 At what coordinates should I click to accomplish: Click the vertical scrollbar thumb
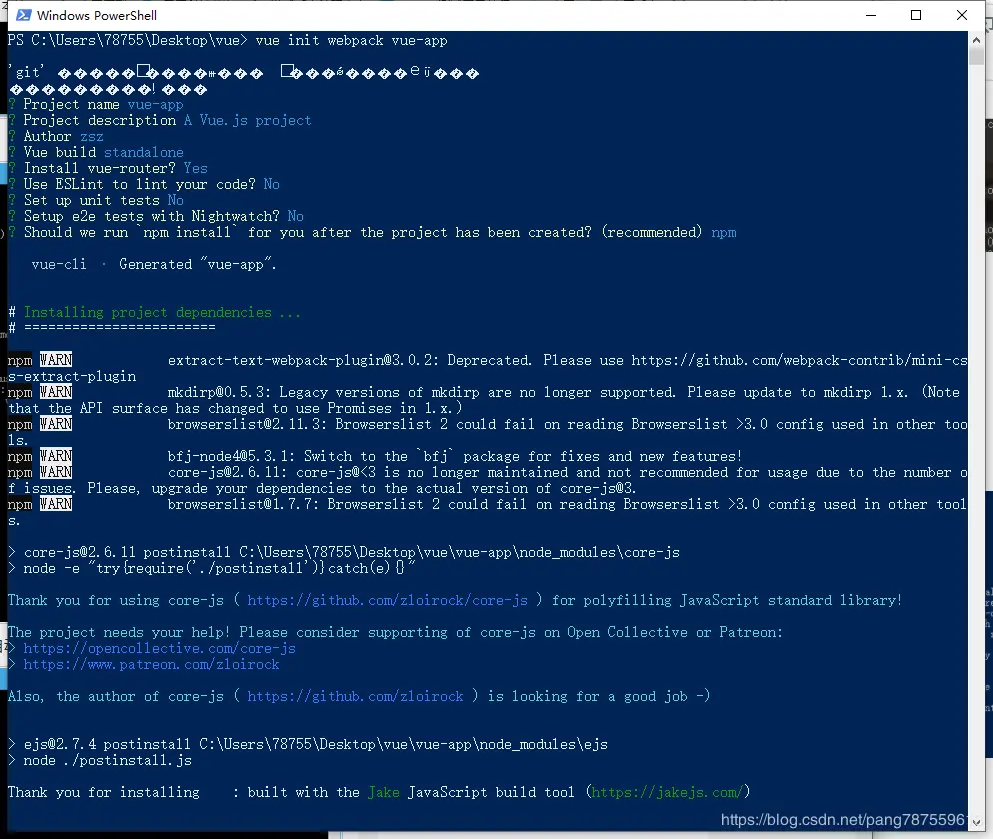click(x=976, y=56)
